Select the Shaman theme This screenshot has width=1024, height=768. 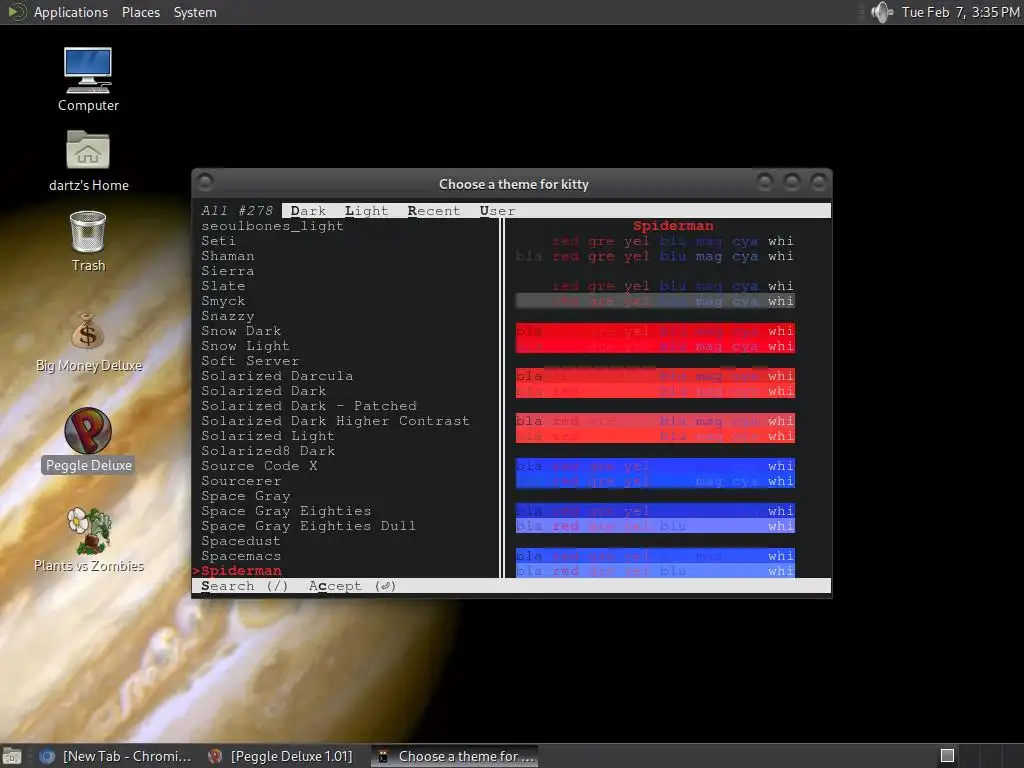point(227,256)
